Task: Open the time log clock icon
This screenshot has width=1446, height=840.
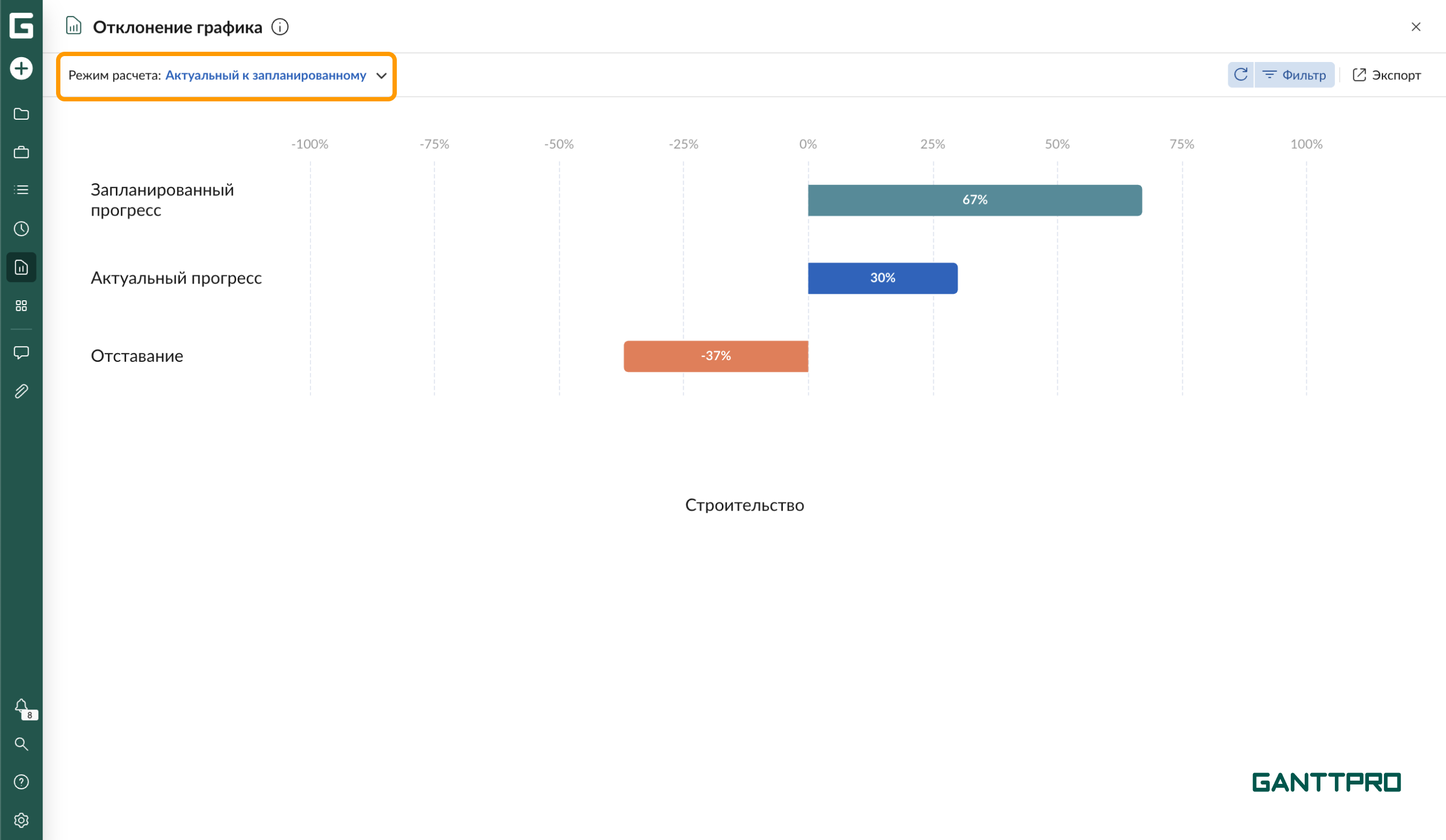Action: (x=21, y=229)
